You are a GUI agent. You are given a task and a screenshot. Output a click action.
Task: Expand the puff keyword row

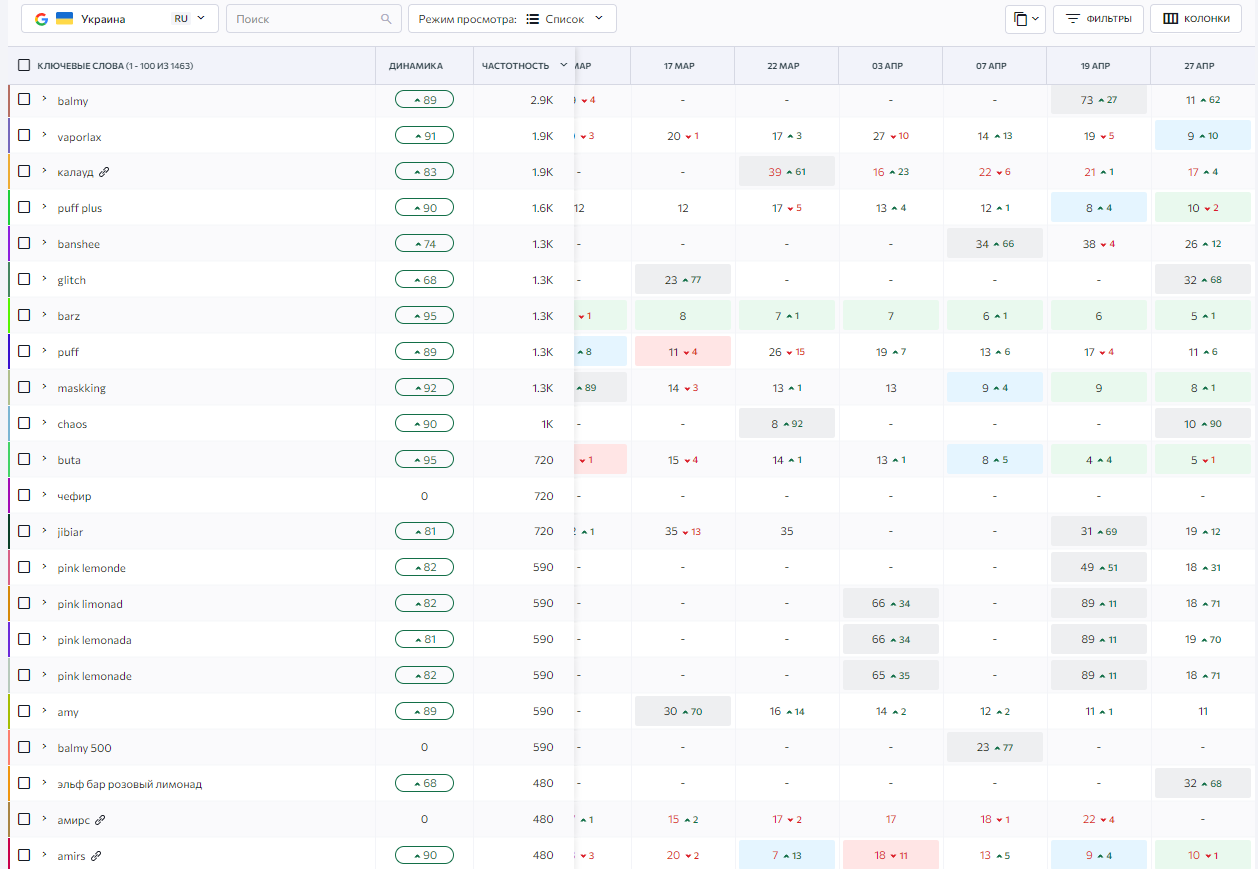coord(44,351)
